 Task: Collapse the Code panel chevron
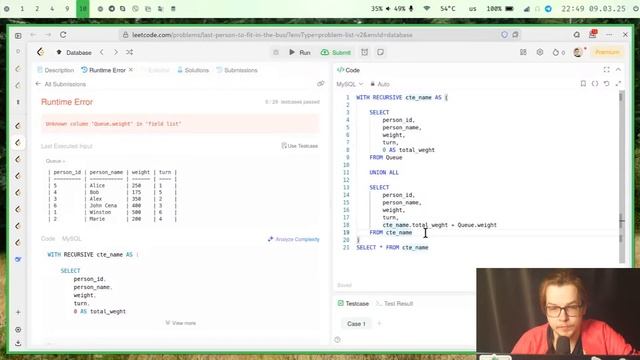click(x=618, y=70)
